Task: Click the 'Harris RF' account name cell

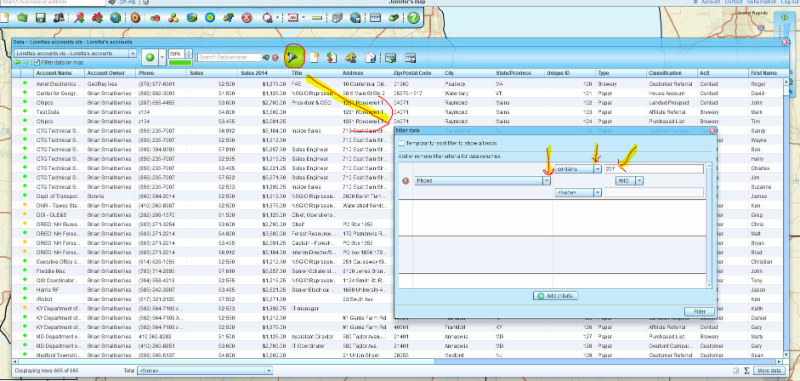Action: [x=59, y=290]
